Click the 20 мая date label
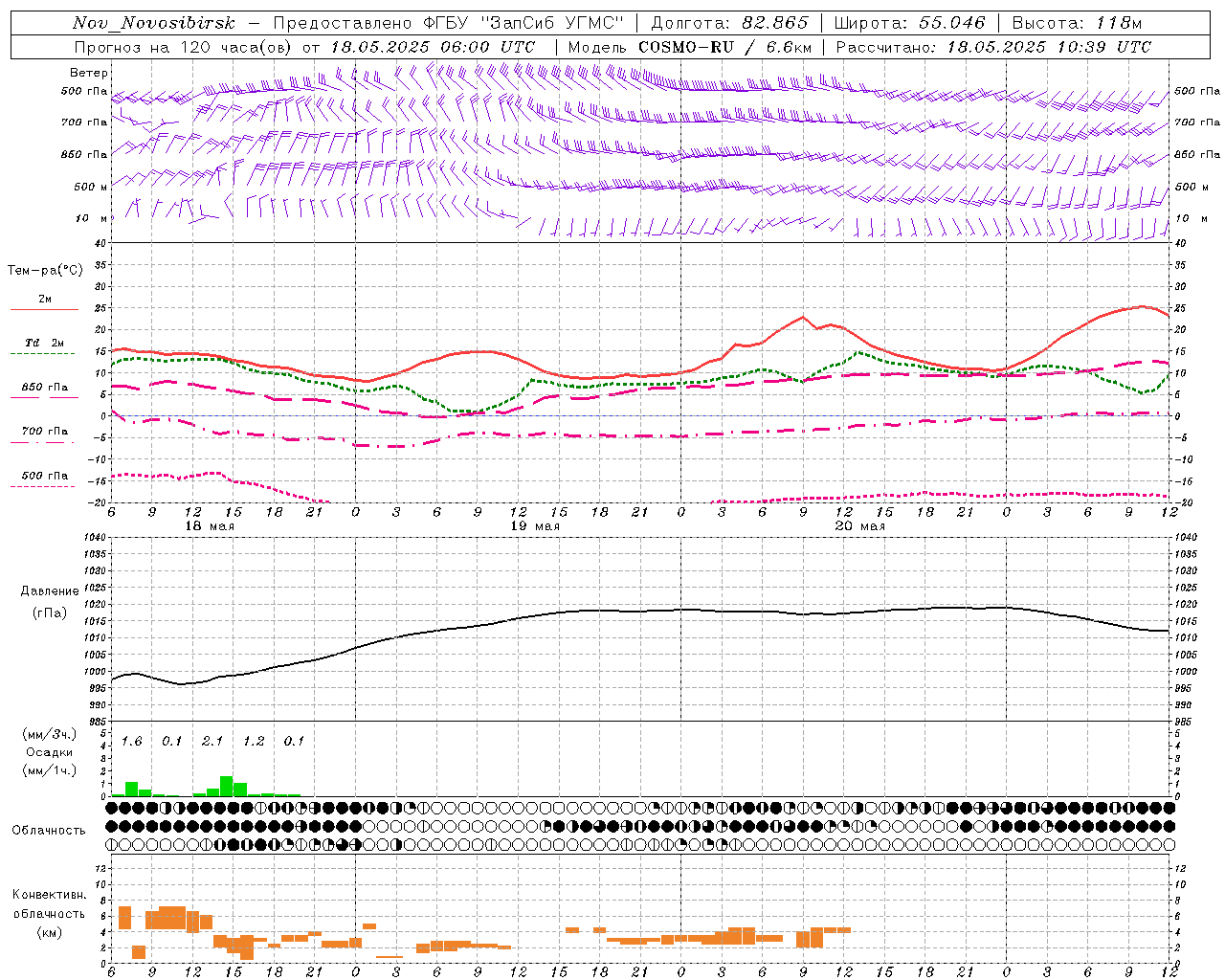This screenshot has height=980, width=1225. point(859,526)
